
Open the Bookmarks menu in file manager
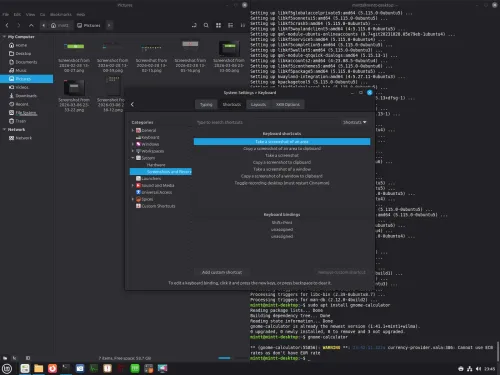[61, 15]
